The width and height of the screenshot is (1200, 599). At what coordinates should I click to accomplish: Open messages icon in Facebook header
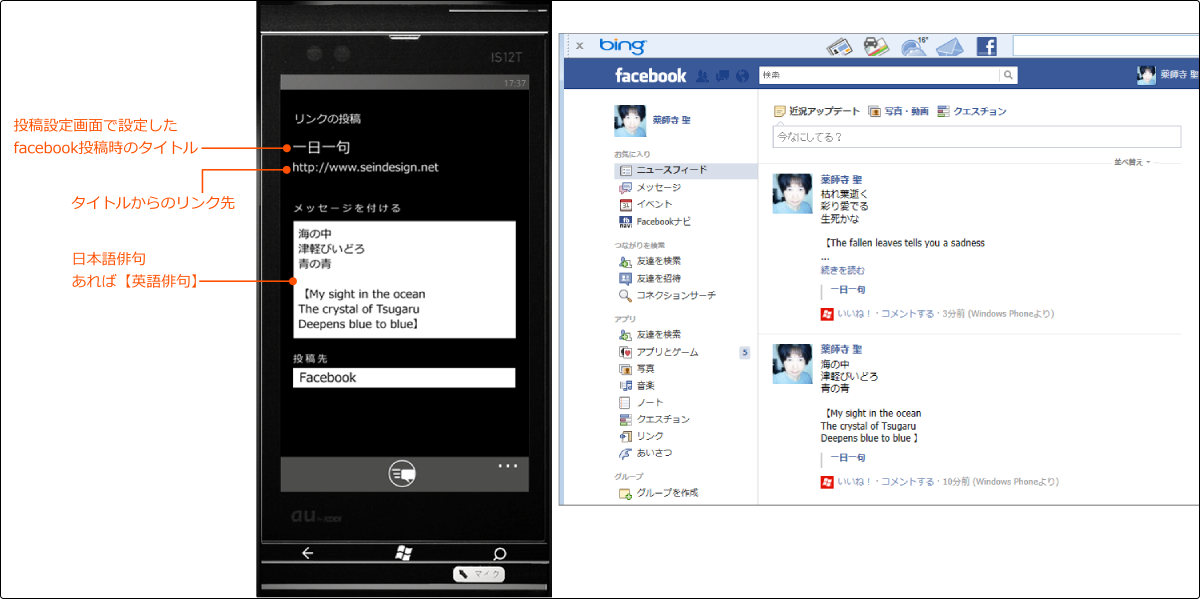[722, 75]
